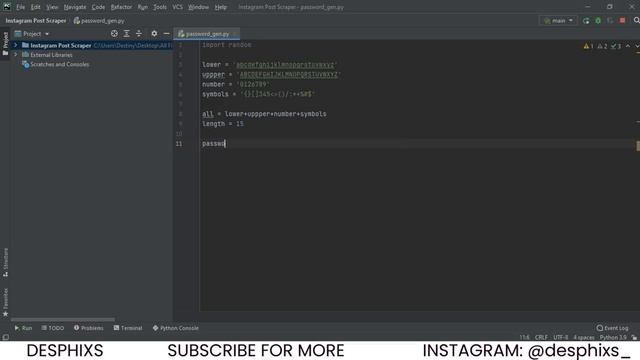Open the CRLF line separator selector
This screenshot has width=640, height=360.
tap(541, 337)
